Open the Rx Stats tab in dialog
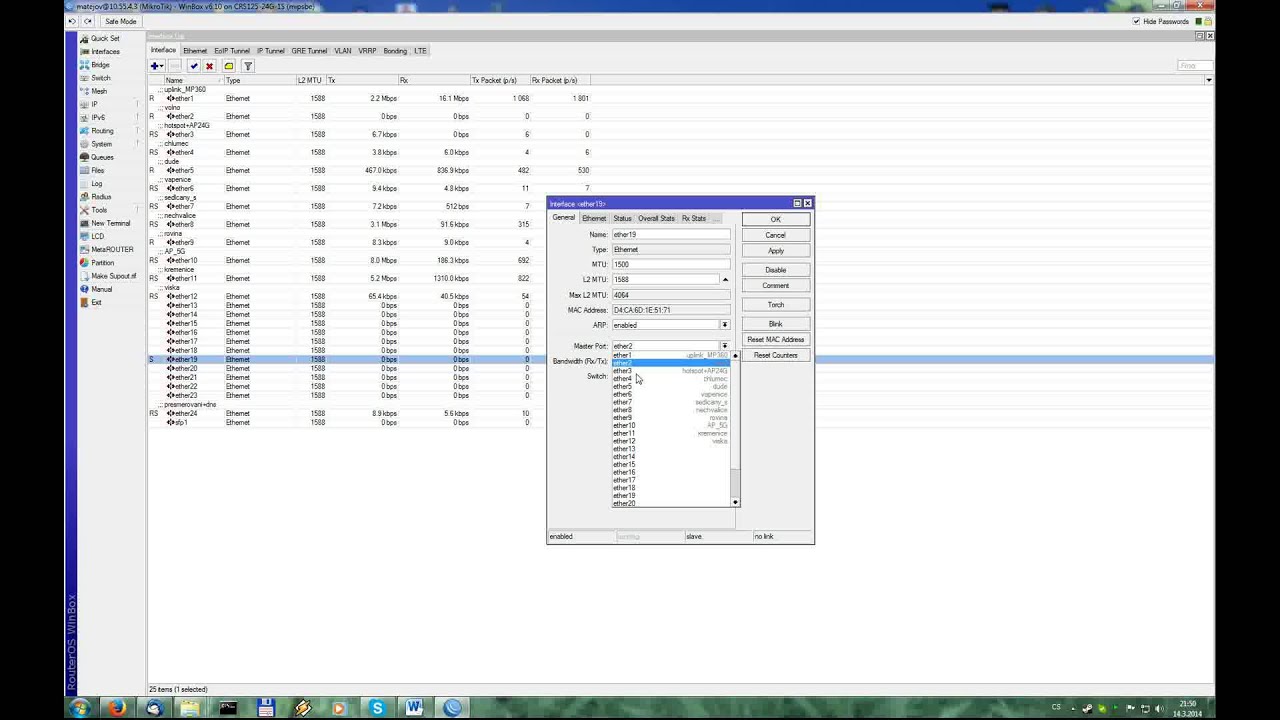The height and width of the screenshot is (720, 1280). (x=693, y=218)
